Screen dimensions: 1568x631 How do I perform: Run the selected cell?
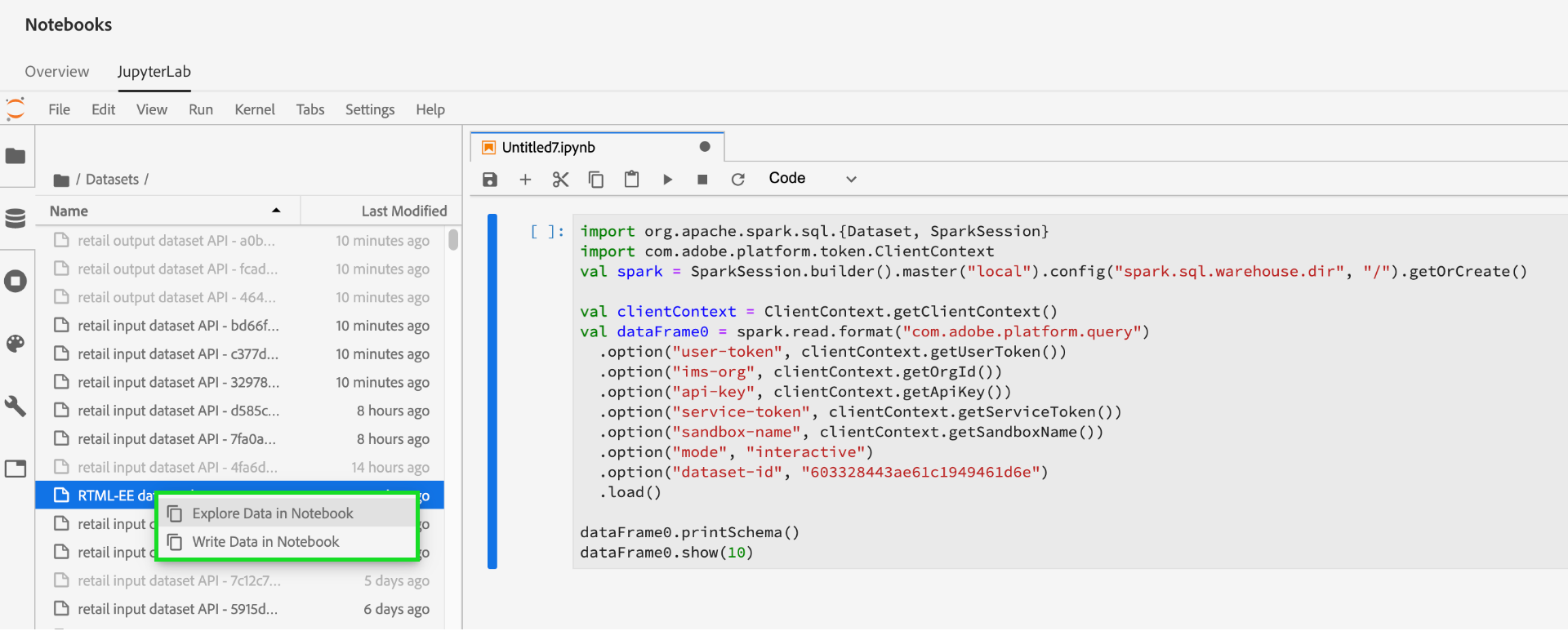coord(667,180)
